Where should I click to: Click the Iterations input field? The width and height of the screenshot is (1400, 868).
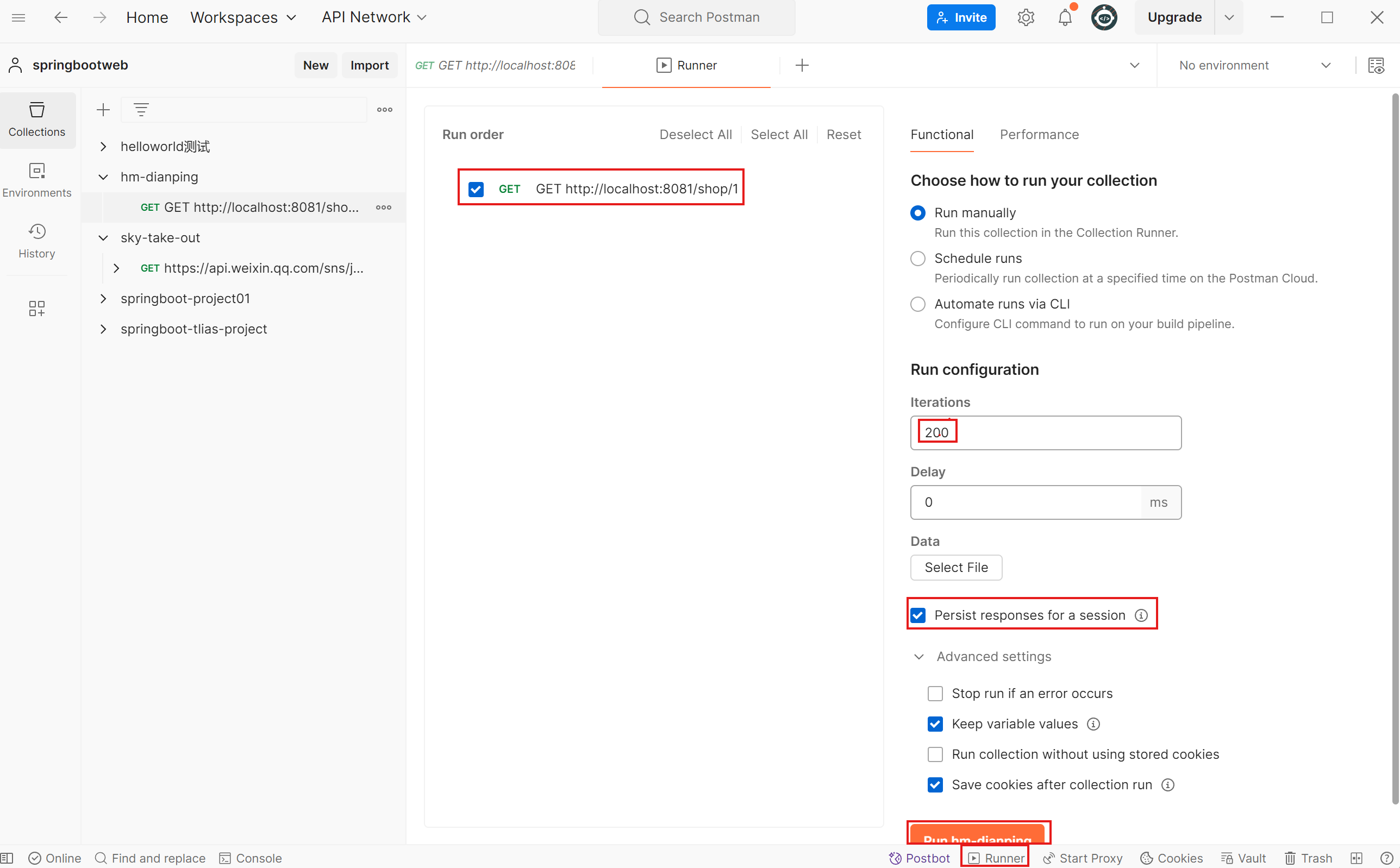point(1046,433)
